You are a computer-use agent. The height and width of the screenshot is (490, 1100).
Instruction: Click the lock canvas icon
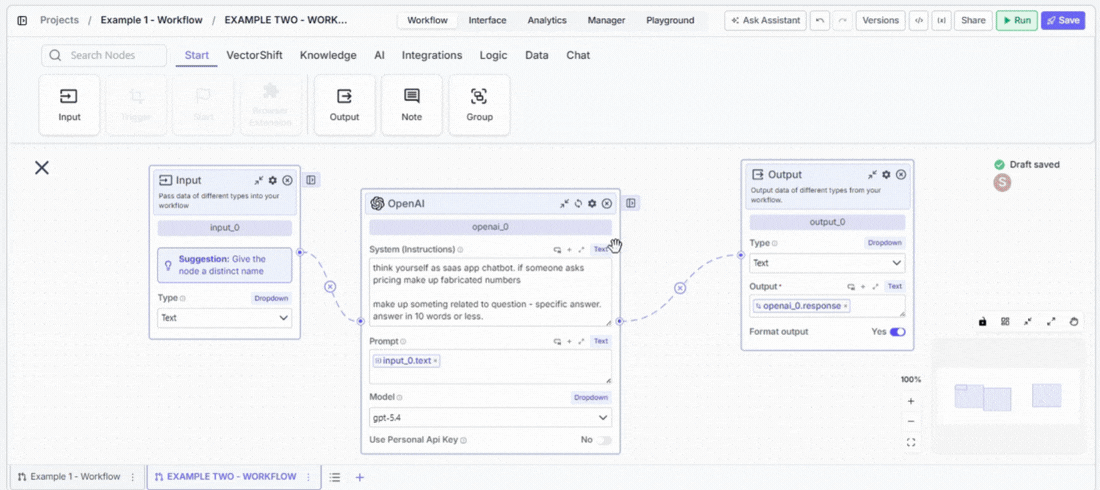tap(982, 322)
